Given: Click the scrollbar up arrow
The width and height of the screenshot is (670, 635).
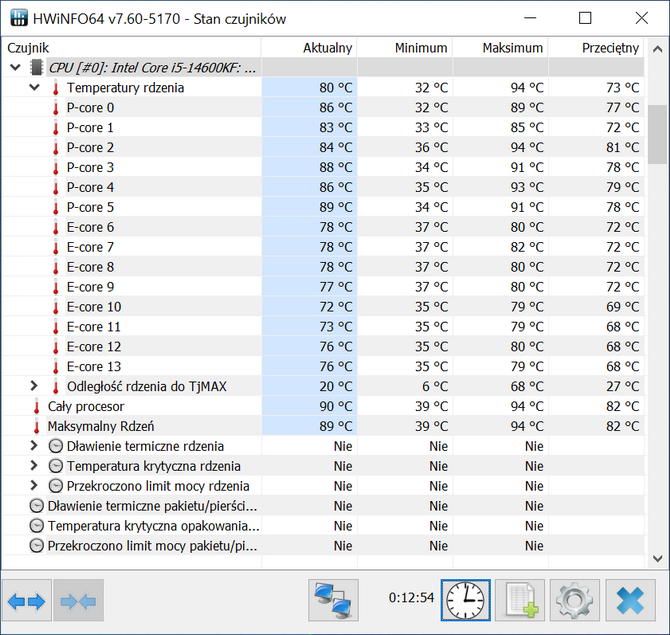Looking at the screenshot, I should [657, 49].
